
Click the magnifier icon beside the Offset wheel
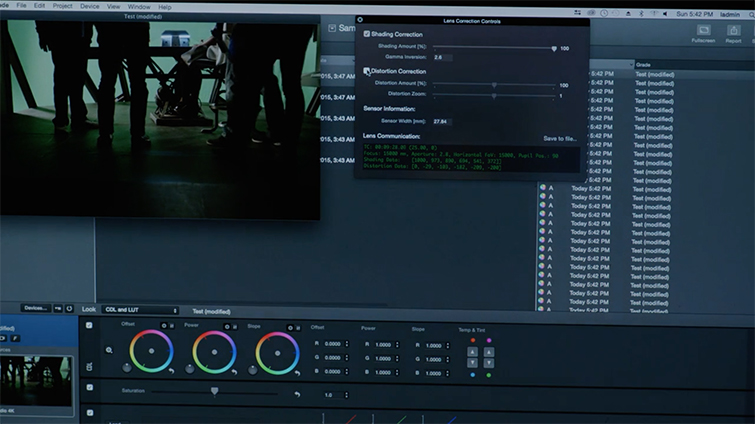point(109,350)
